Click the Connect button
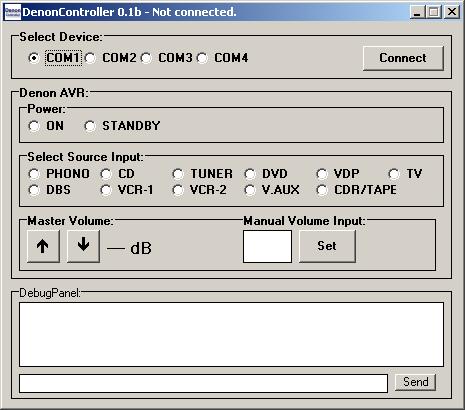This screenshot has width=465, height=410. pyautogui.click(x=403, y=58)
